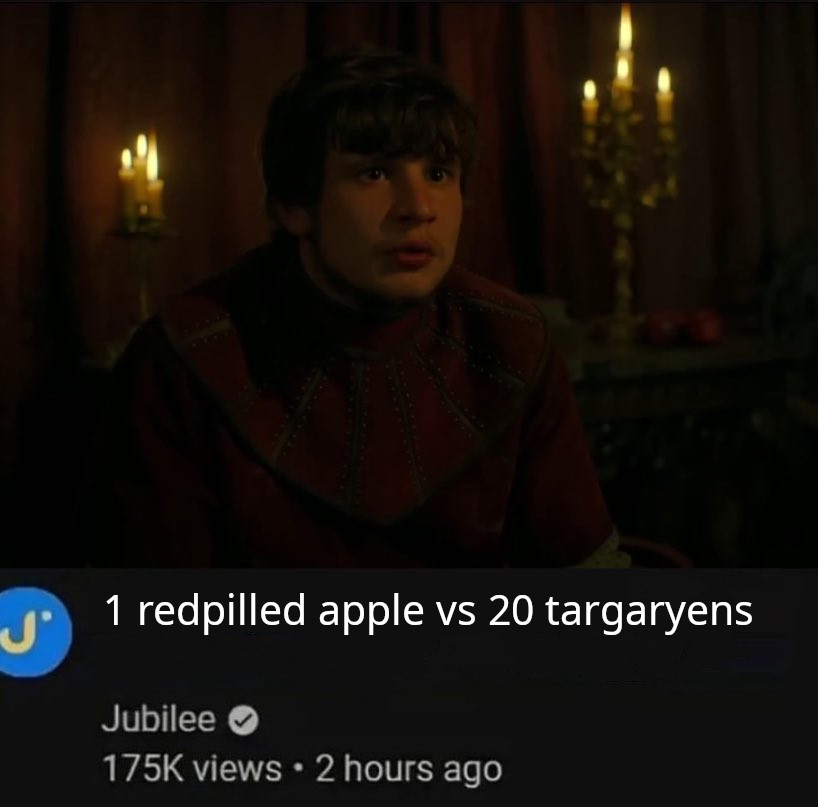The height and width of the screenshot is (807, 818).
Task: Open the candlelit video thumbnail
Action: (x=409, y=284)
